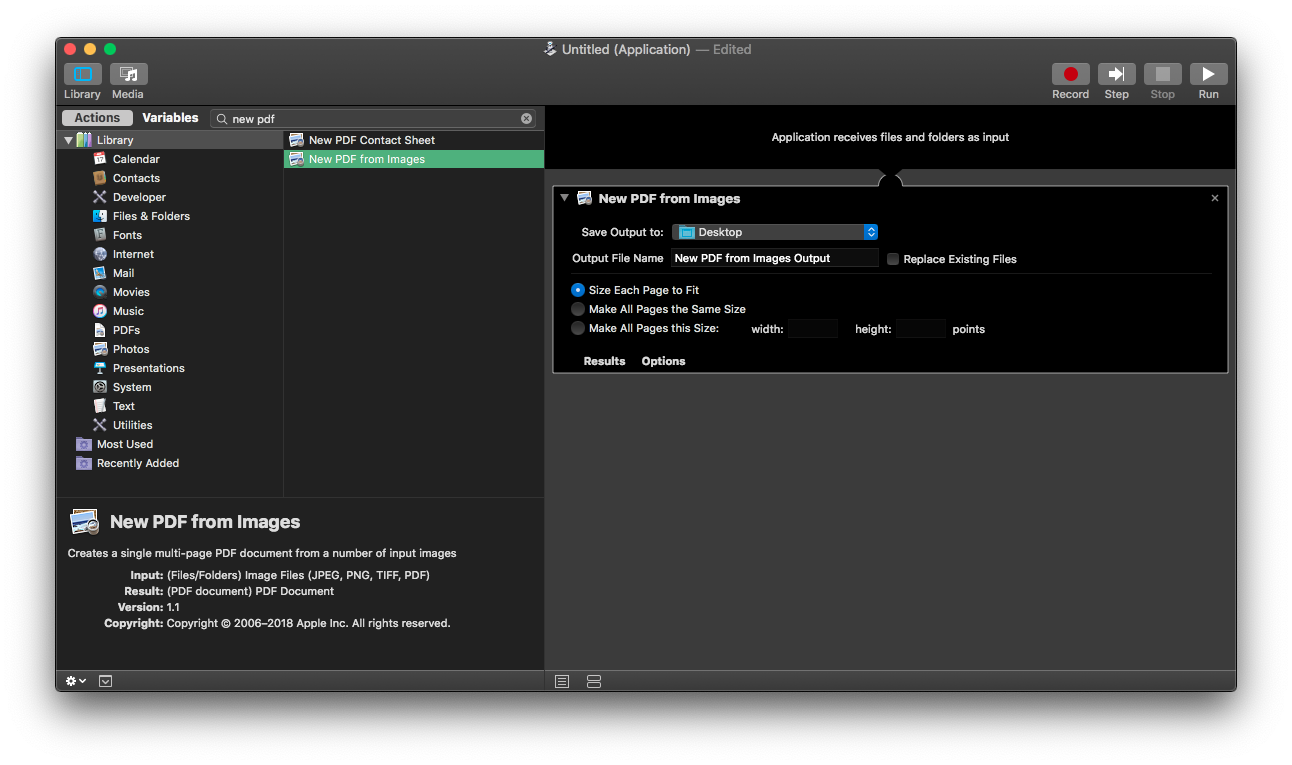This screenshot has width=1292, height=765.
Task: Select the Mail category icon
Action: [100, 273]
